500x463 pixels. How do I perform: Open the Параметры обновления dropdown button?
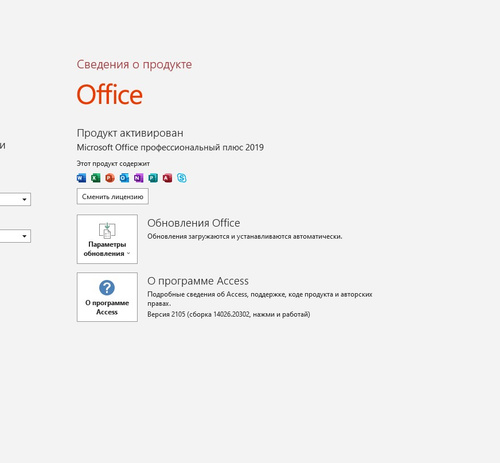click(107, 239)
